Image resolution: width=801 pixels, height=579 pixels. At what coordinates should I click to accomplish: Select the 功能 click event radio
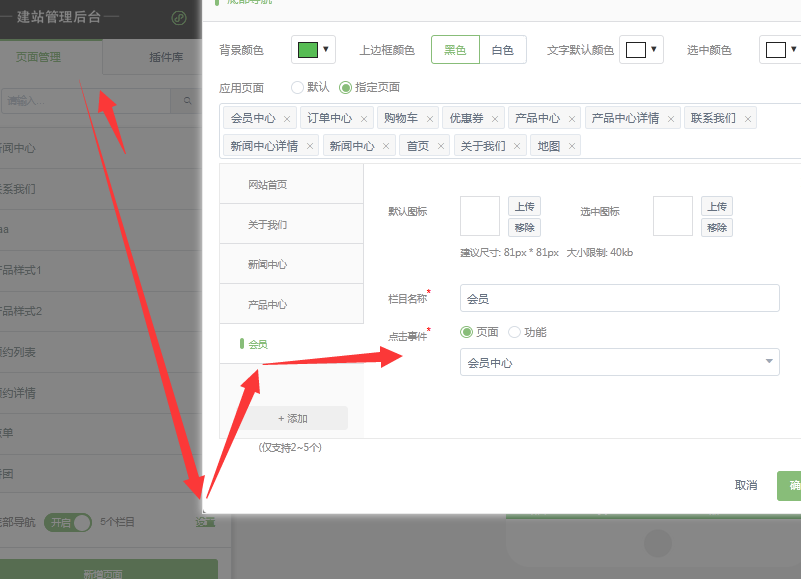pos(515,332)
